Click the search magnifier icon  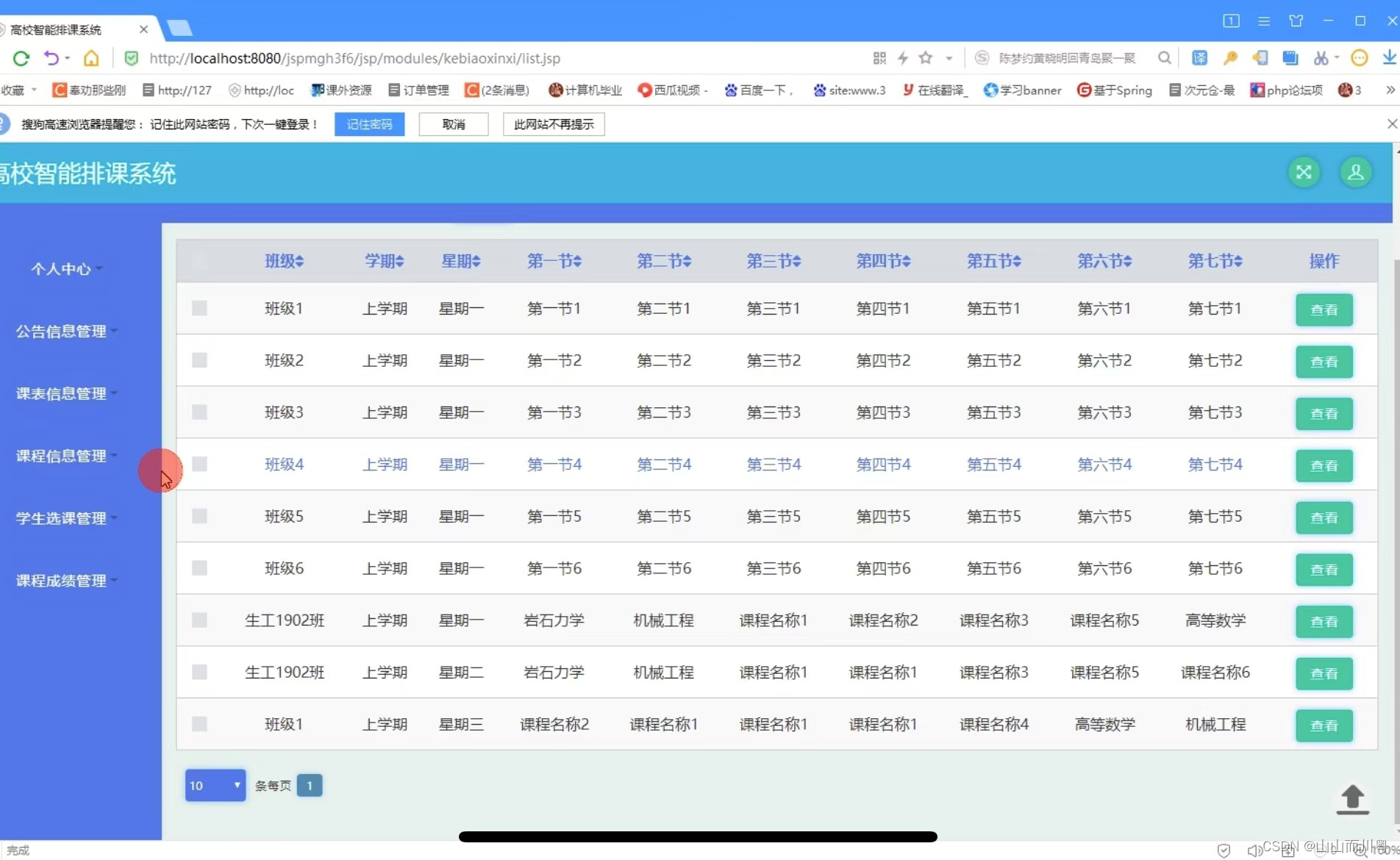1164,58
